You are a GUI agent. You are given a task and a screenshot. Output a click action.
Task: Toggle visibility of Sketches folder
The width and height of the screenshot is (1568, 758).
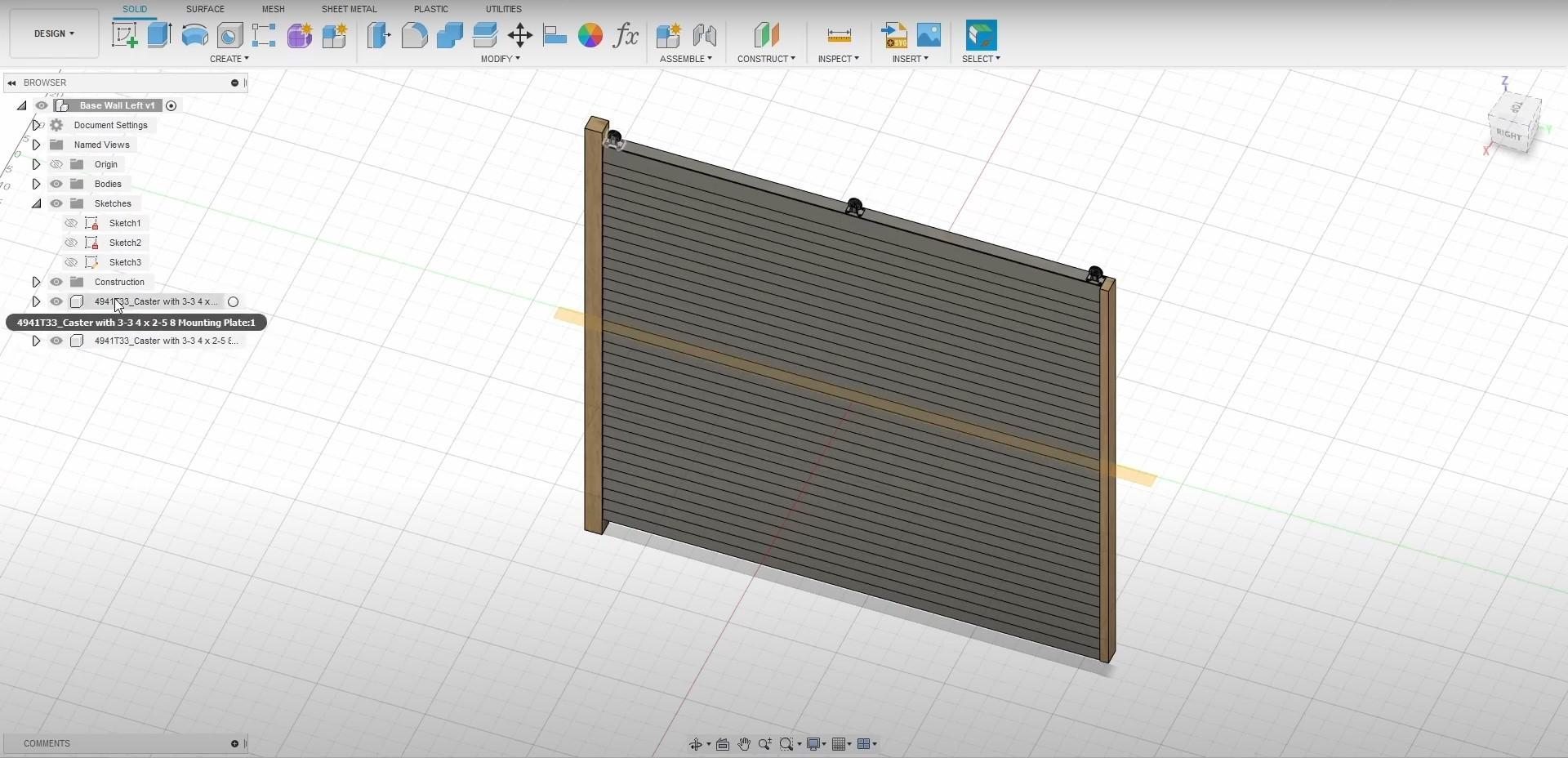click(56, 203)
